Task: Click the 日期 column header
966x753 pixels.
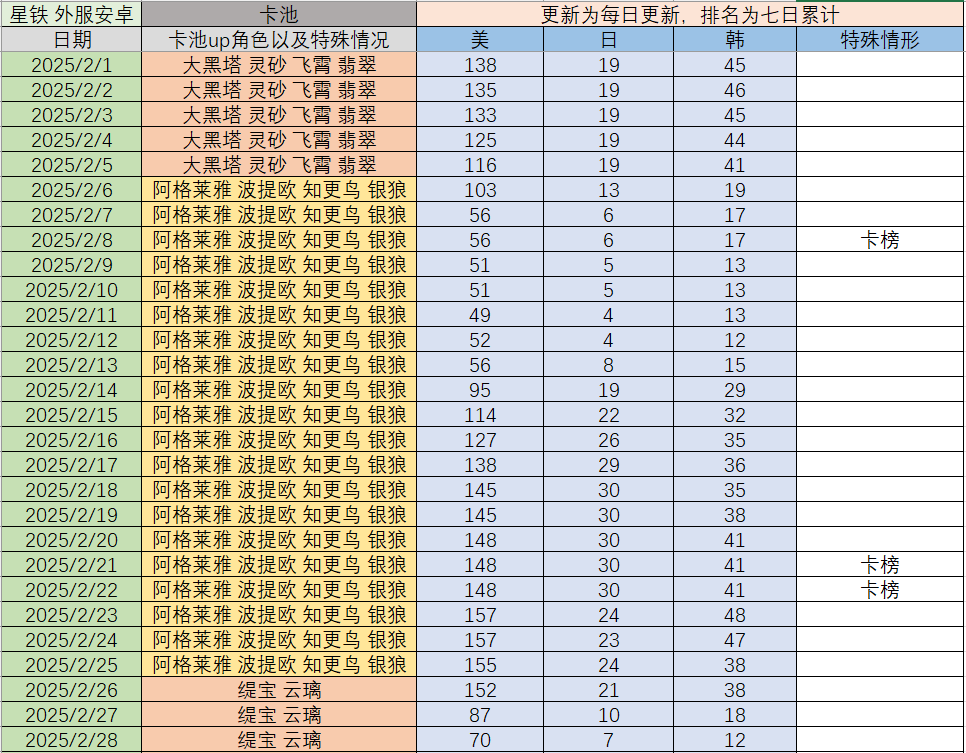Action: (71, 40)
